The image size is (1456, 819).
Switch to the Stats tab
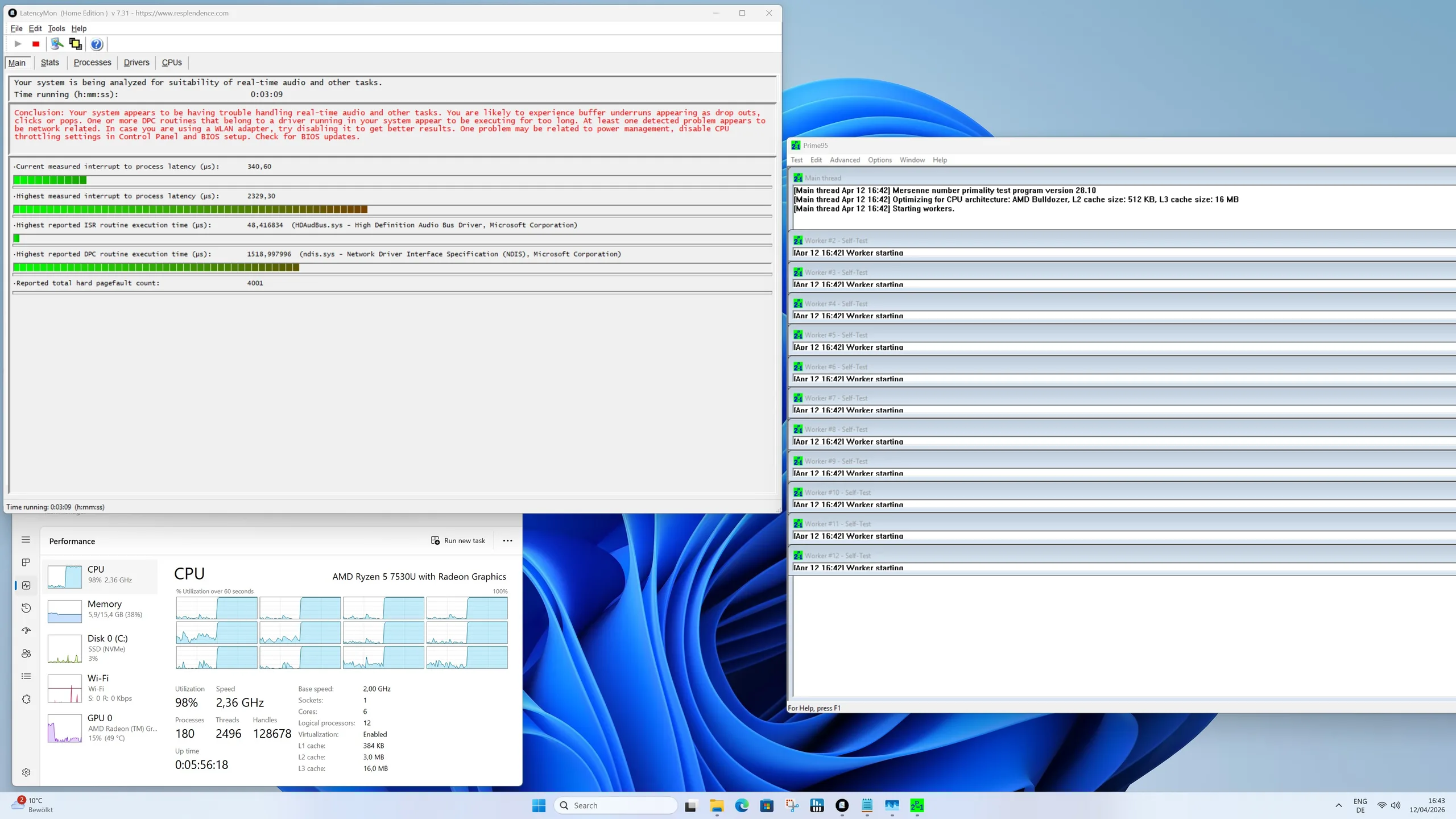(x=49, y=63)
